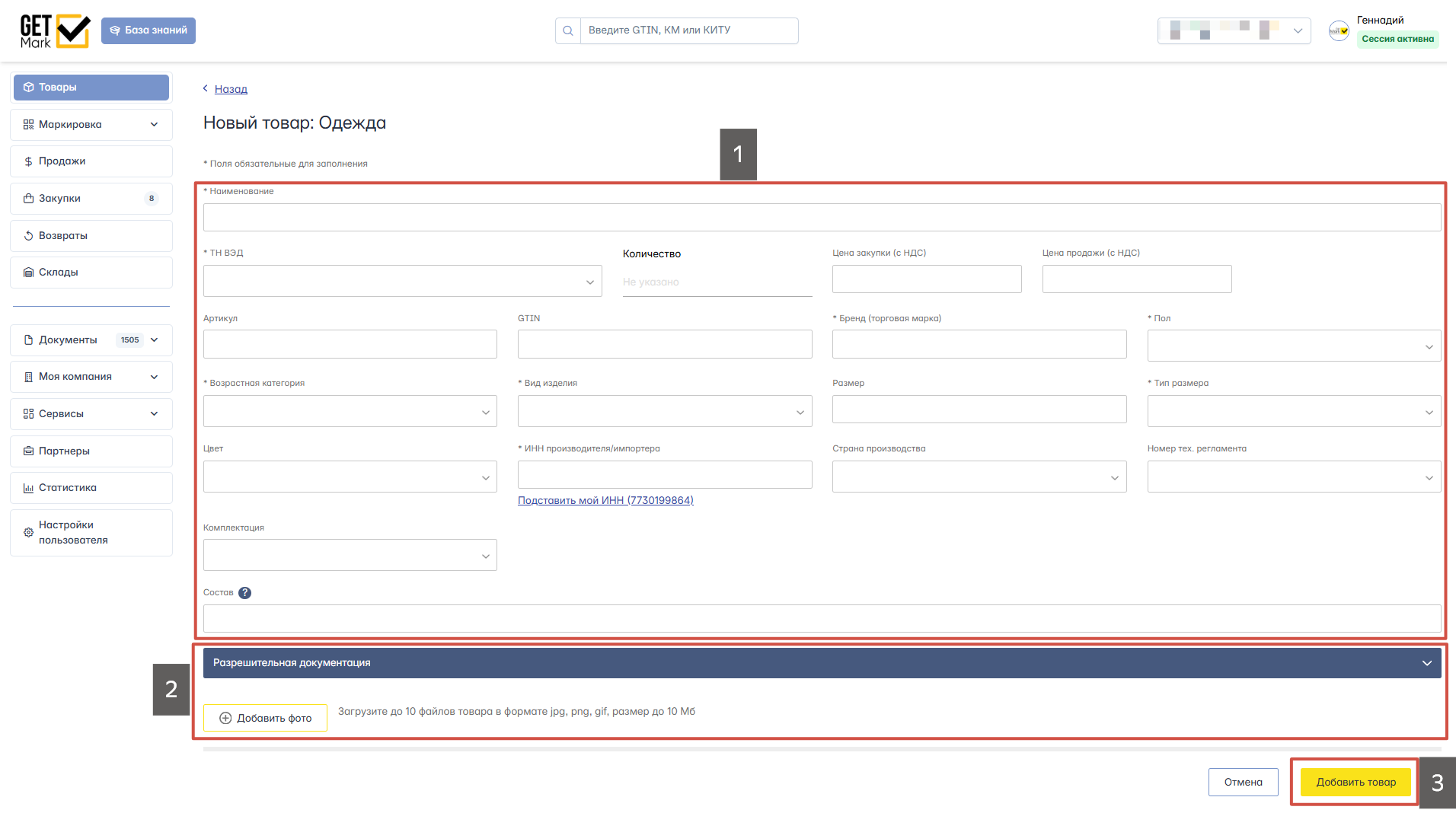Click the Наименование input field

[x=821, y=218]
